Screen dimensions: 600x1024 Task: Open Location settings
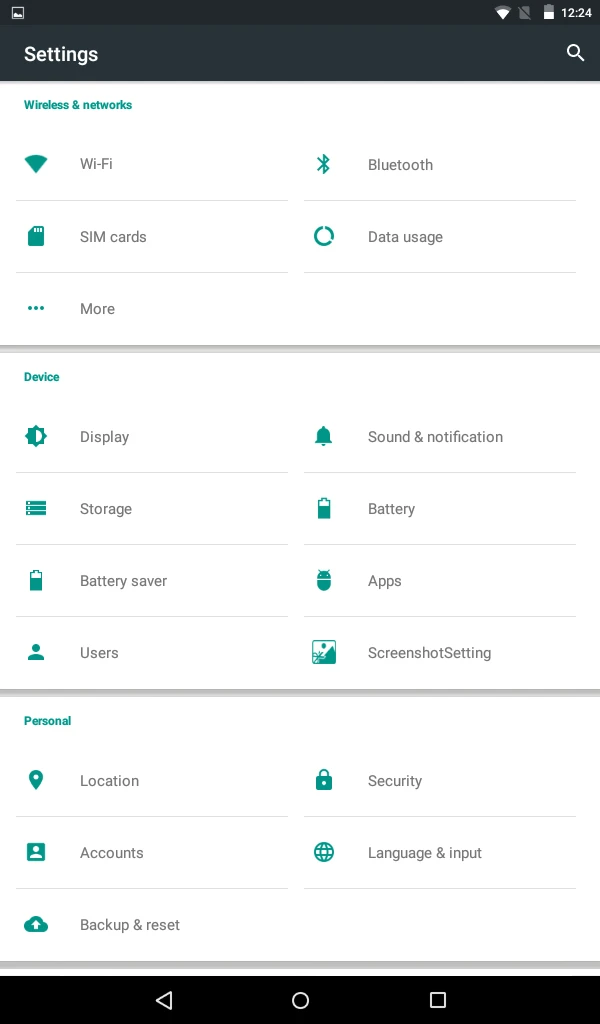click(x=151, y=780)
